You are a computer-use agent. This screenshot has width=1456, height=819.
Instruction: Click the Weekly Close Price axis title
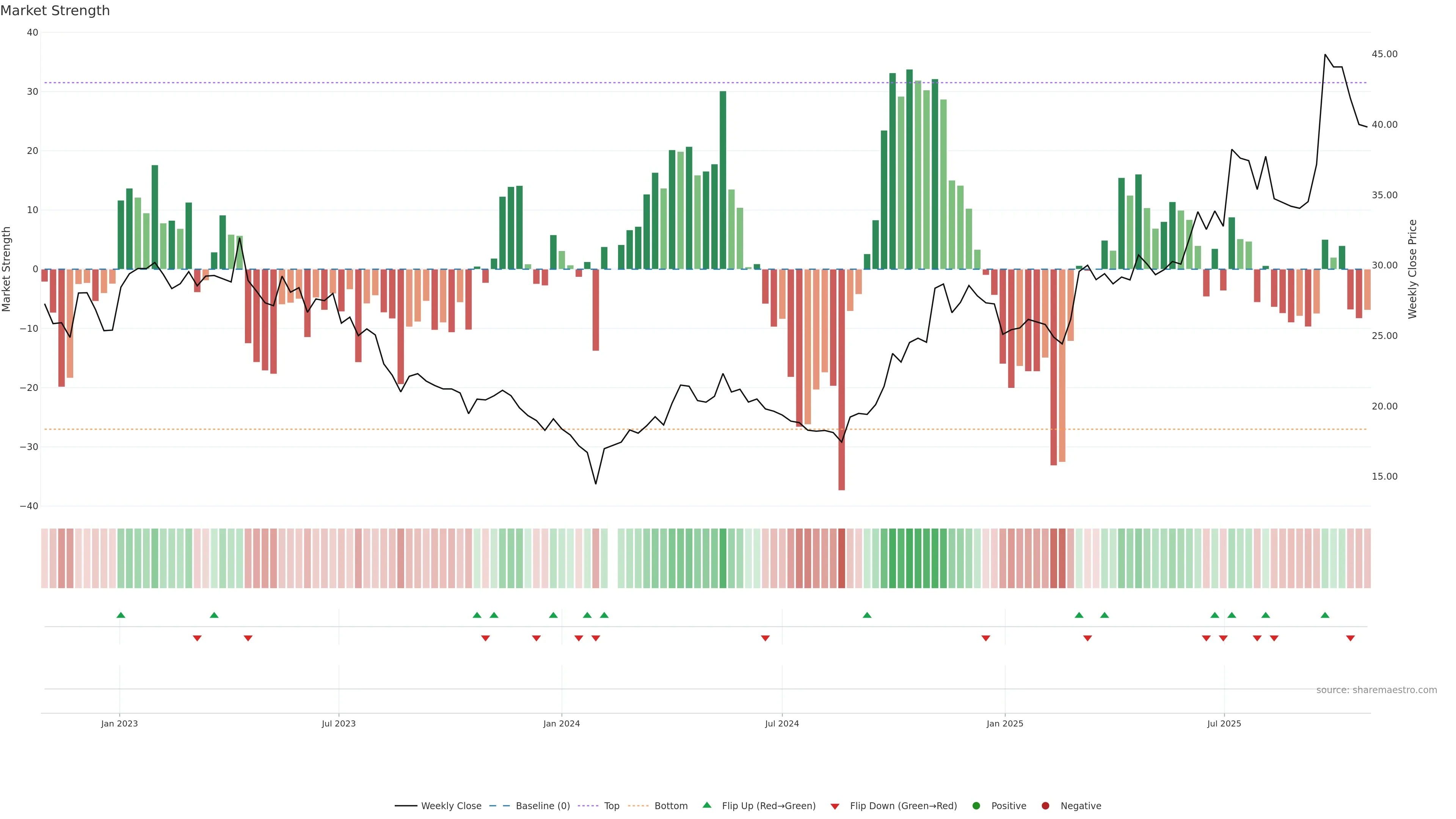(x=1412, y=269)
